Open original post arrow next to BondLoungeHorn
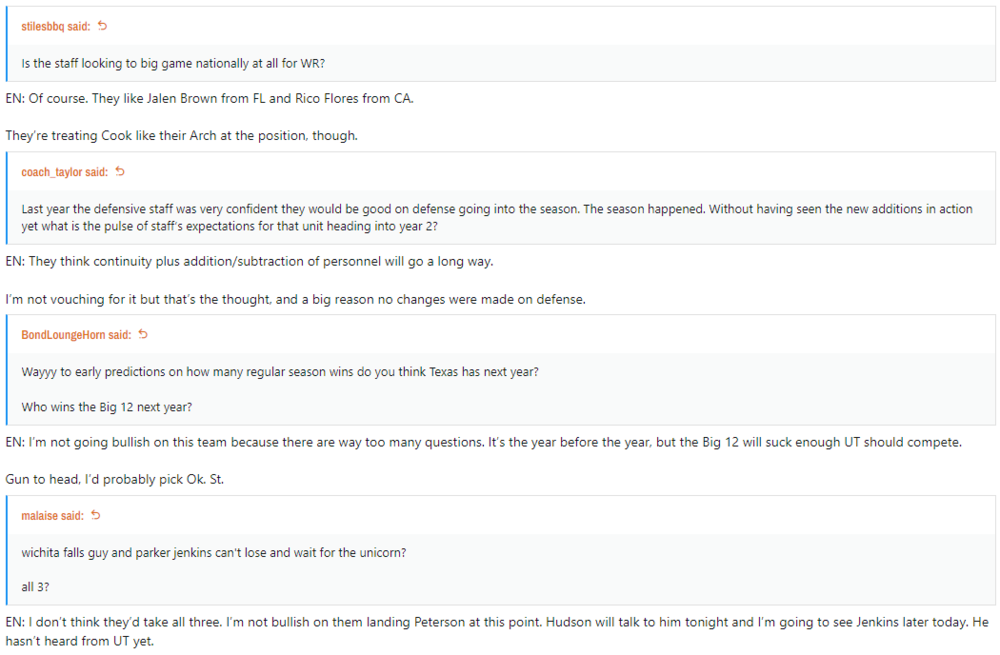 pos(143,334)
